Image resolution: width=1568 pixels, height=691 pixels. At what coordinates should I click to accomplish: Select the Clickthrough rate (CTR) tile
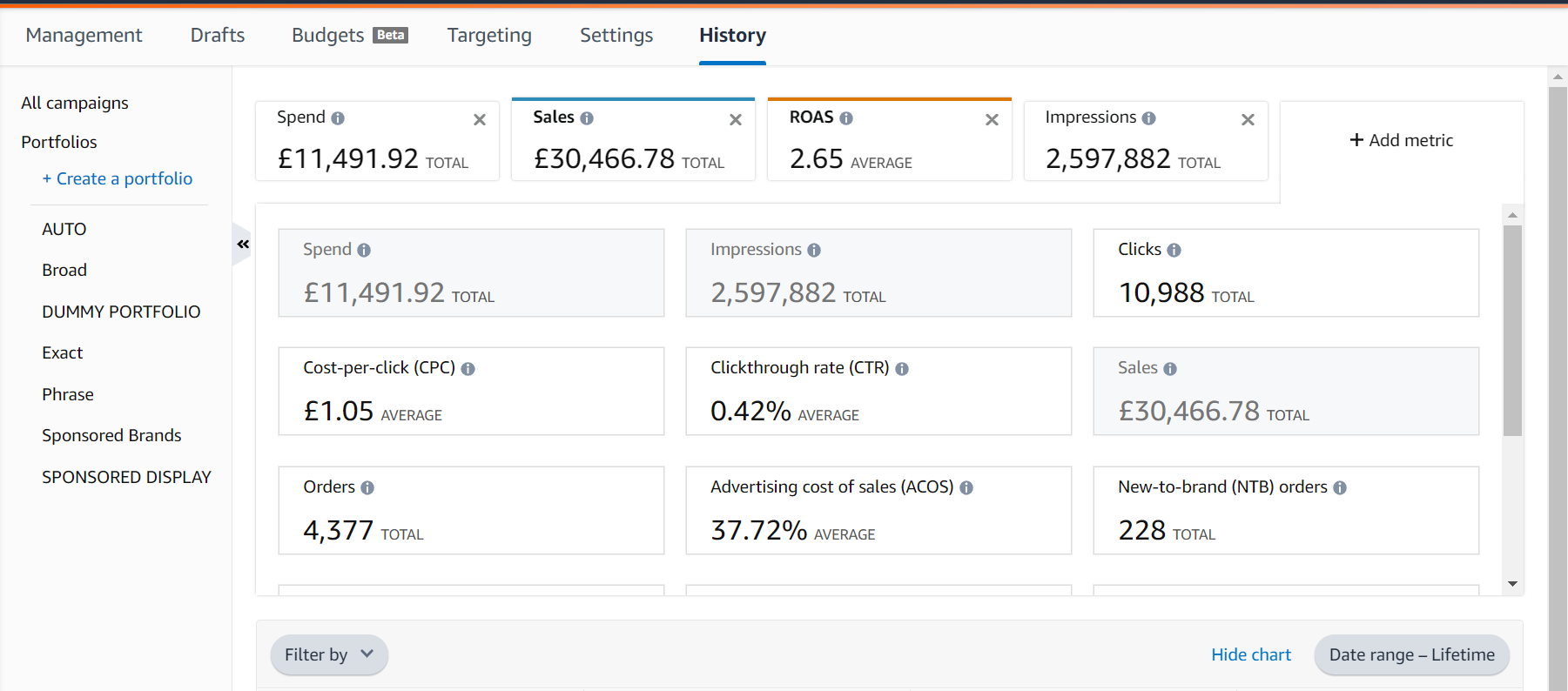tap(878, 391)
